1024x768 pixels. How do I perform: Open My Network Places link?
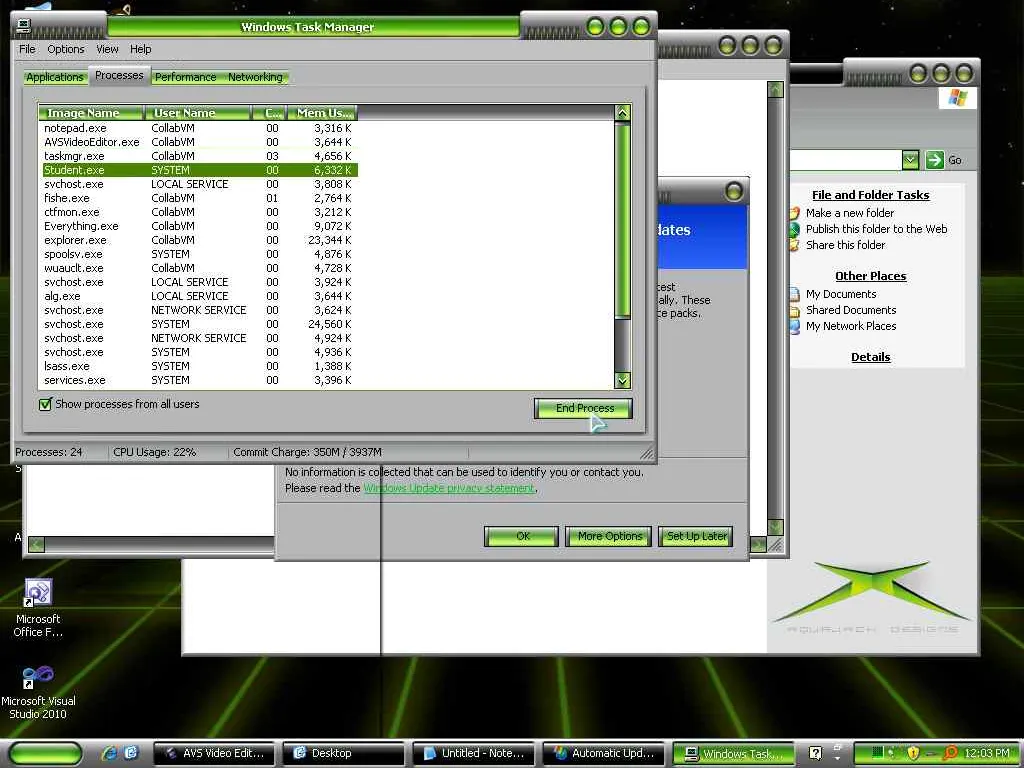click(x=851, y=326)
